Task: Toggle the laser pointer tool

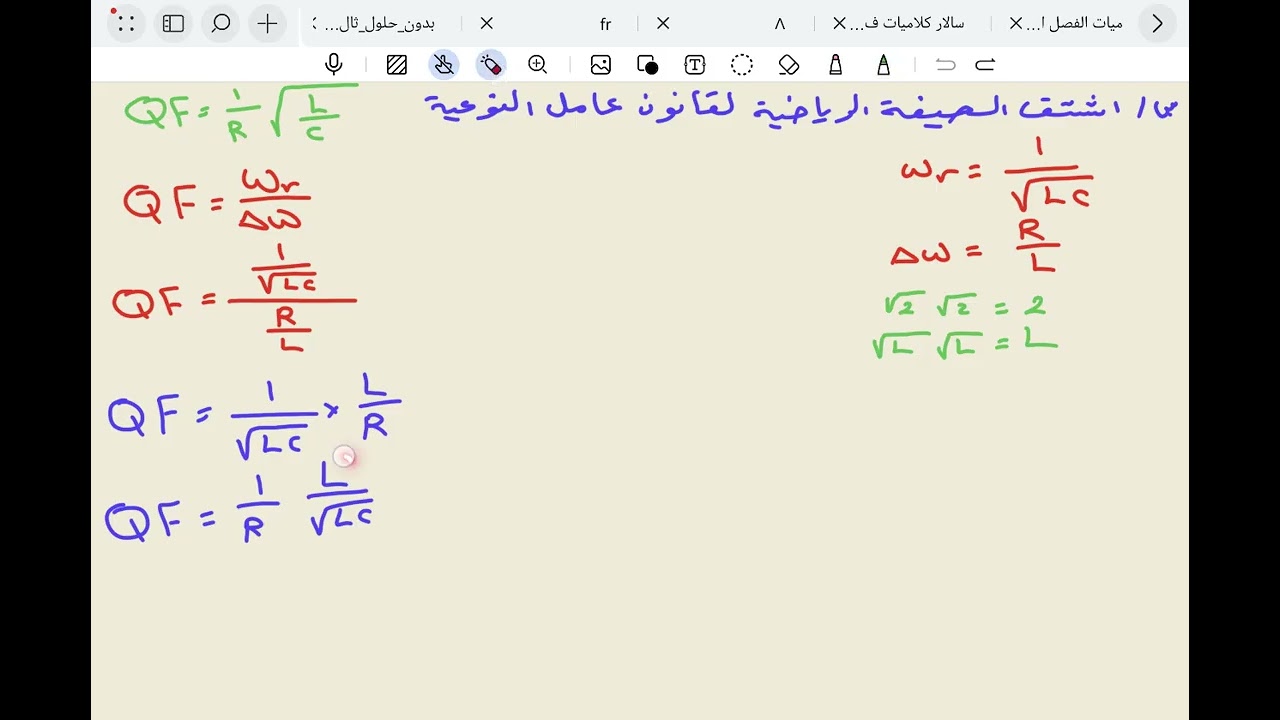Action: (x=491, y=65)
